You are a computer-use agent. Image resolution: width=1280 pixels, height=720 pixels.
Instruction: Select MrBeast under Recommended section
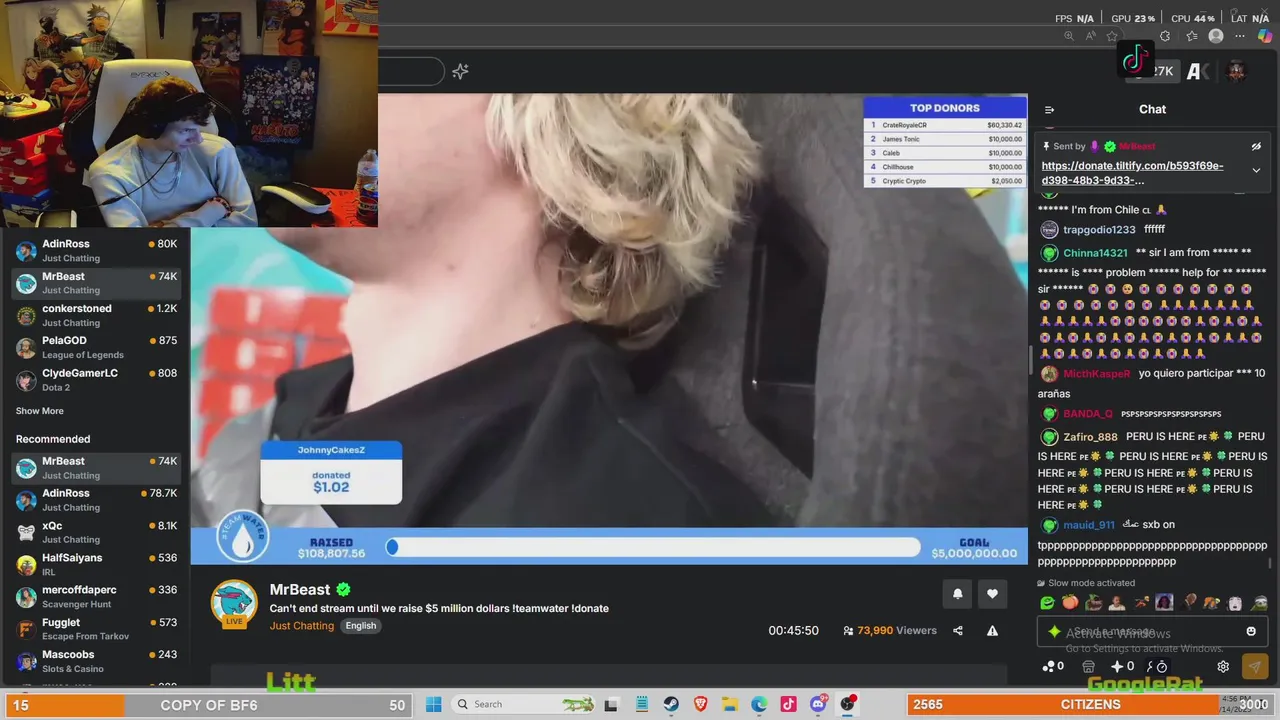pyautogui.click(x=95, y=468)
